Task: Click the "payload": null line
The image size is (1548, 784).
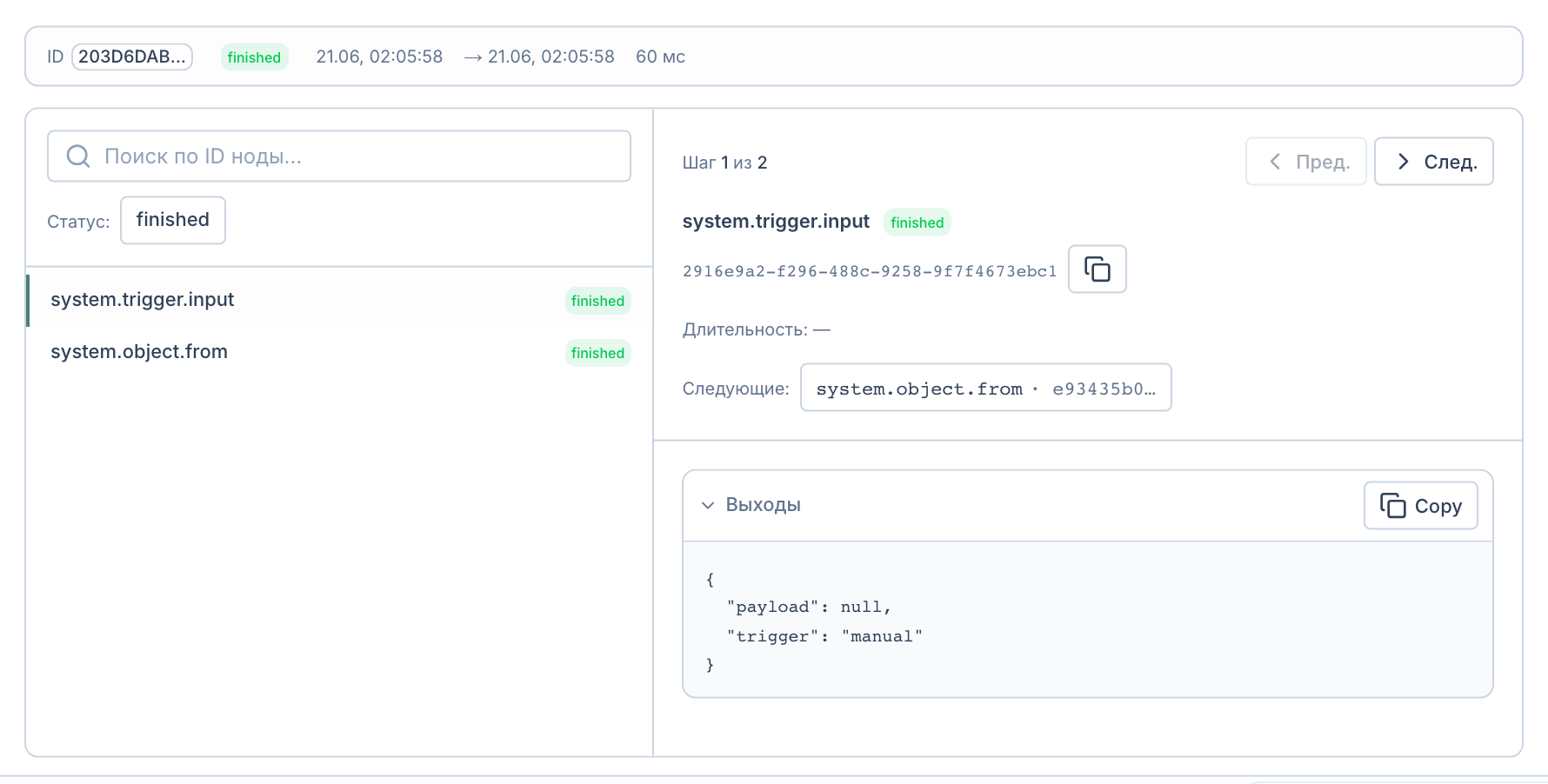Action: tap(809, 607)
